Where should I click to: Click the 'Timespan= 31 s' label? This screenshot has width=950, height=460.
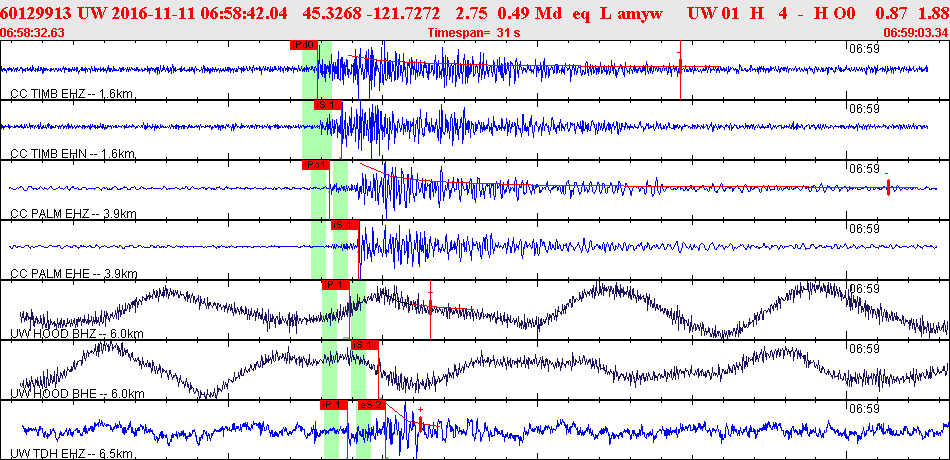(x=474, y=33)
